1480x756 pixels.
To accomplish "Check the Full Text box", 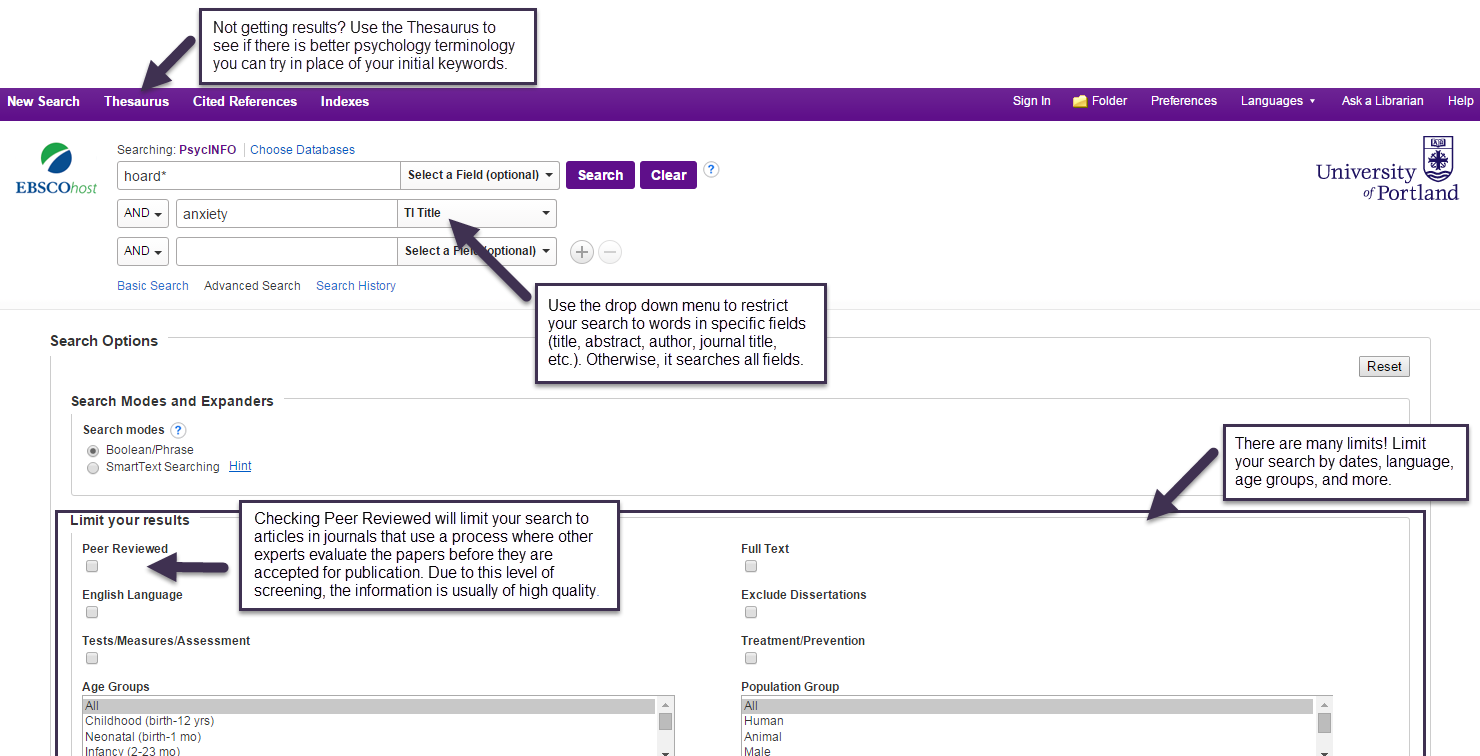I will pos(751,566).
